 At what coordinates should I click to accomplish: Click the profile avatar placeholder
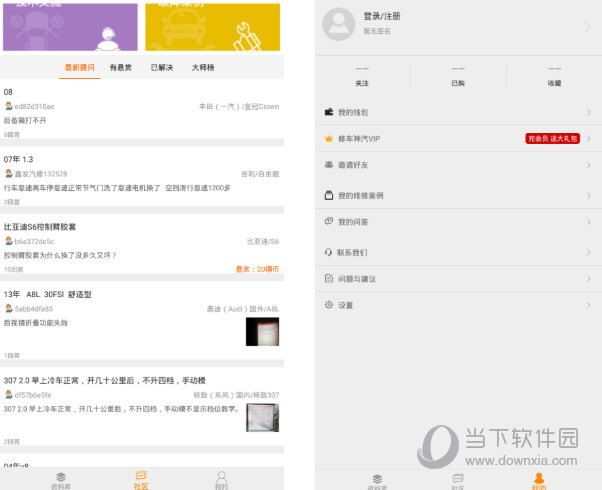339,24
